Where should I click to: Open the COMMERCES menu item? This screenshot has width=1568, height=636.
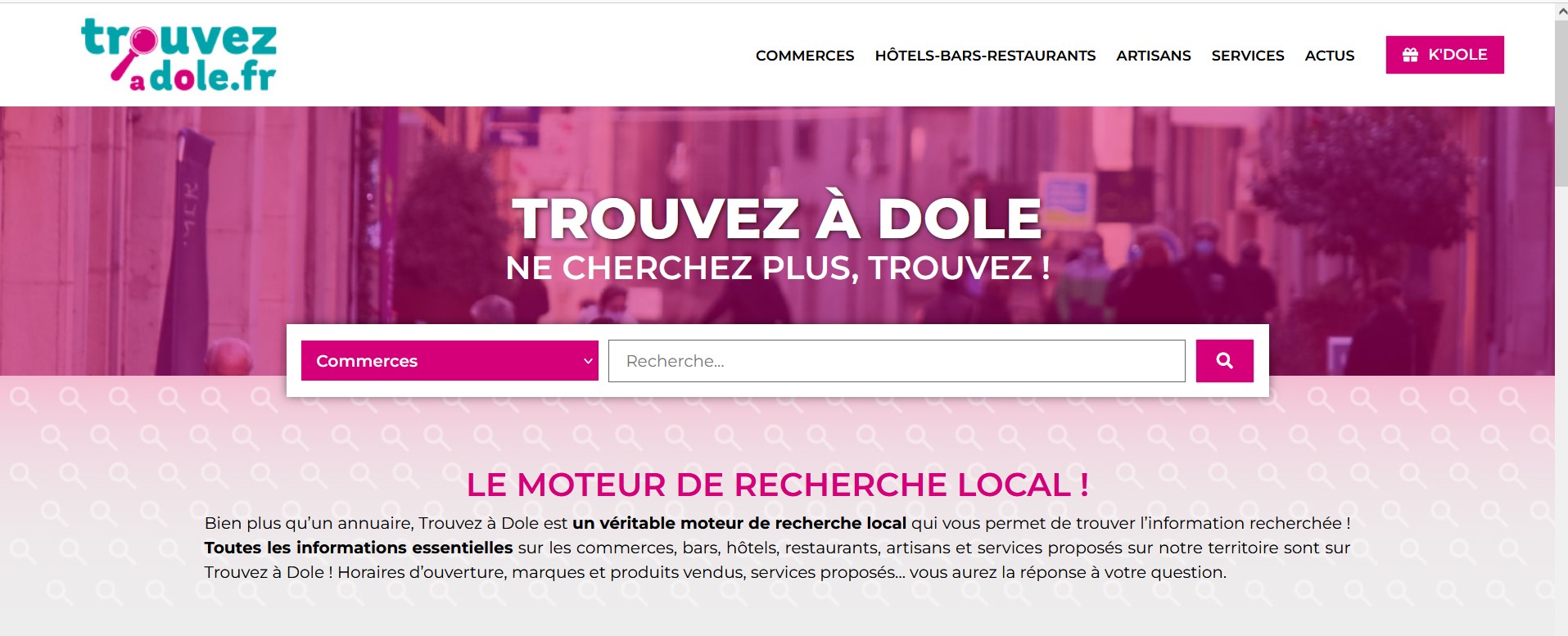pyautogui.click(x=805, y=56)
